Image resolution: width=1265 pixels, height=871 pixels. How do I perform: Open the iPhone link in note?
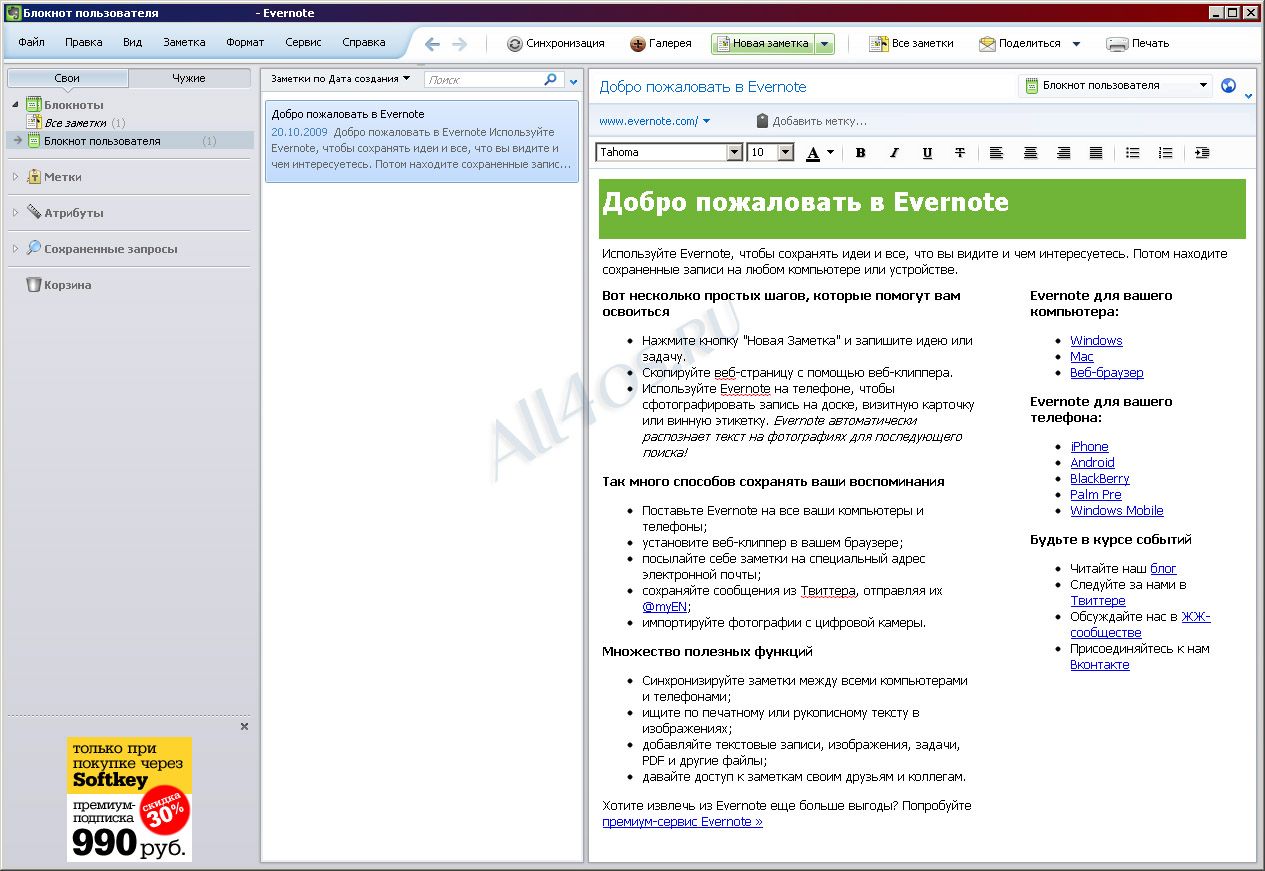tap(1089, 447)
